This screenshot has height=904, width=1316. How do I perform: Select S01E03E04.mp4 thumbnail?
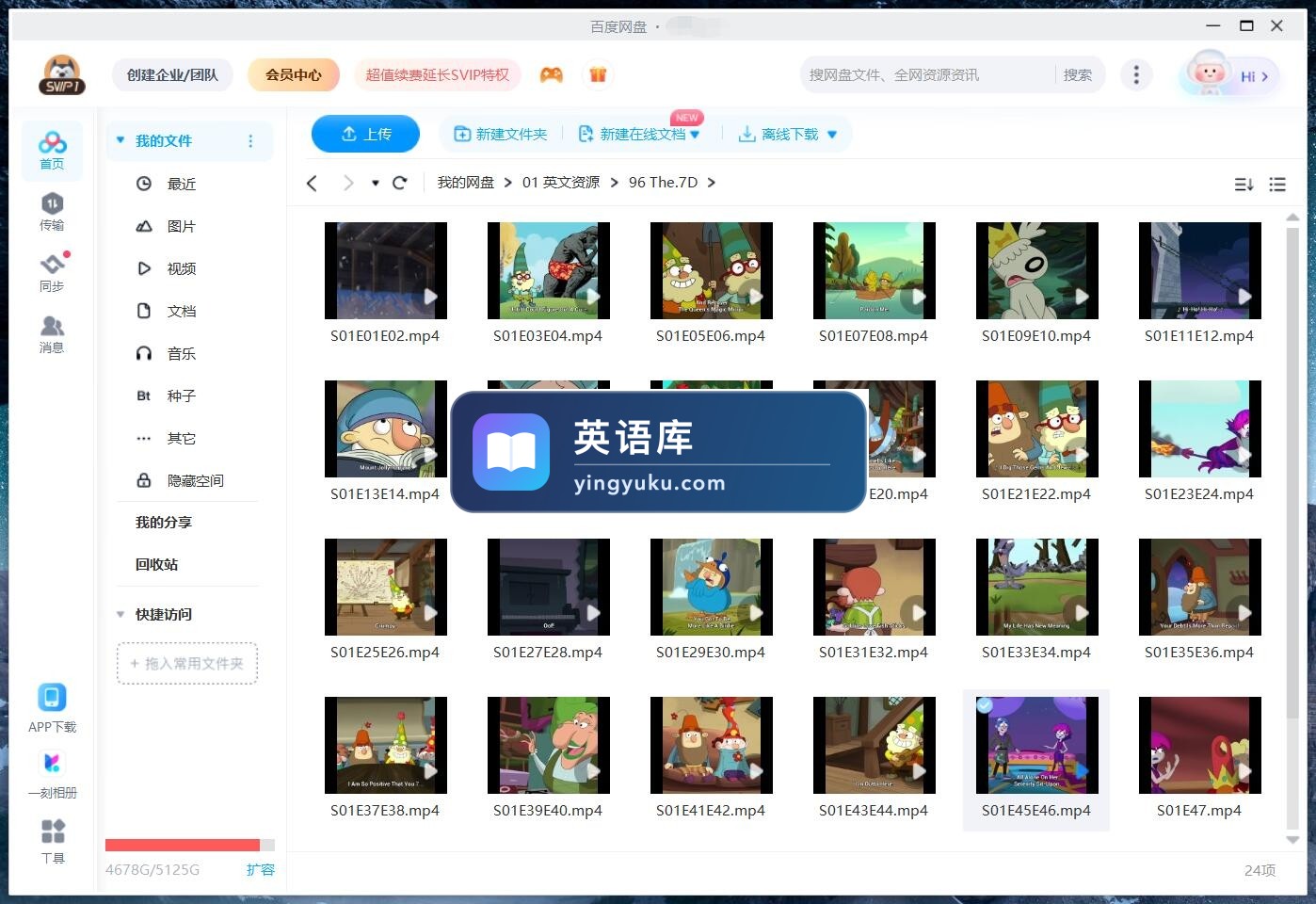pyautogui.click(x=549, y=270)
